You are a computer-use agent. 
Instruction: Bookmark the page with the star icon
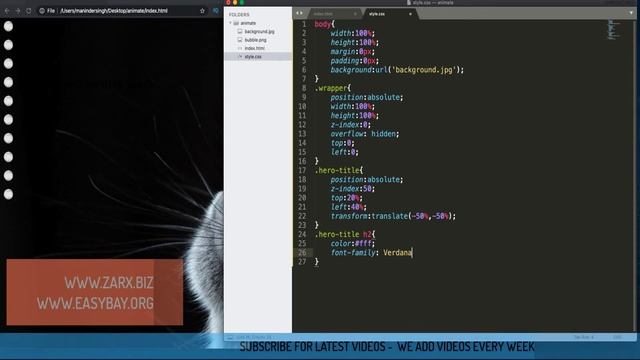point(202,11)
